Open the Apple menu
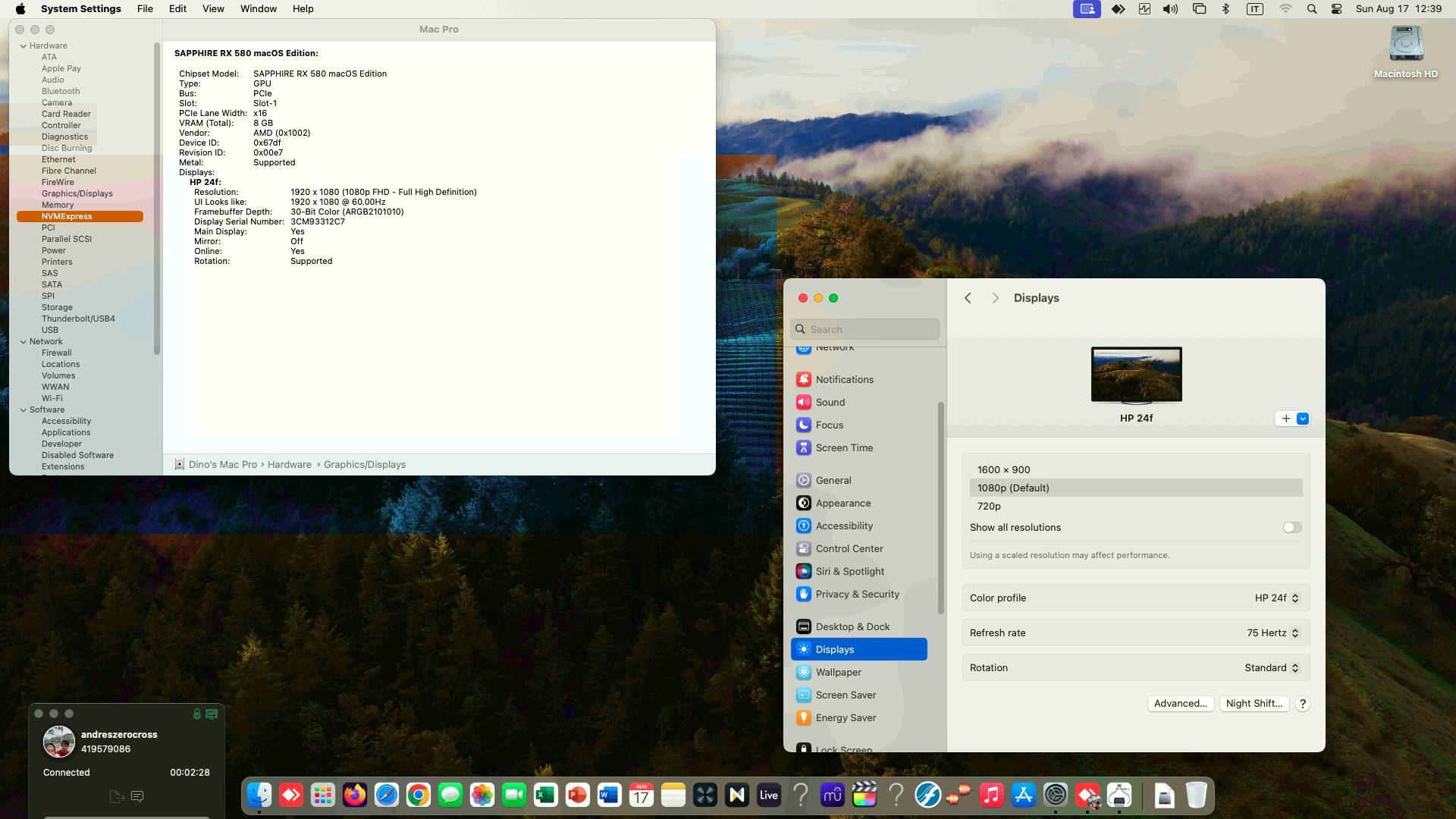1456x819 pixels. (20, 9)
